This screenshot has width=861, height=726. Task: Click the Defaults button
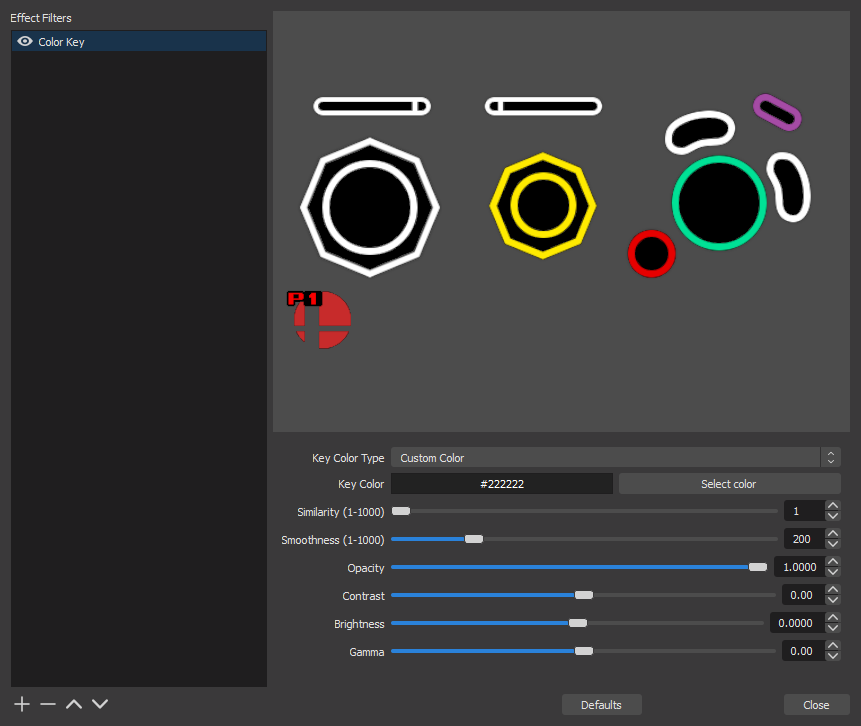click(x=601, y=705)
